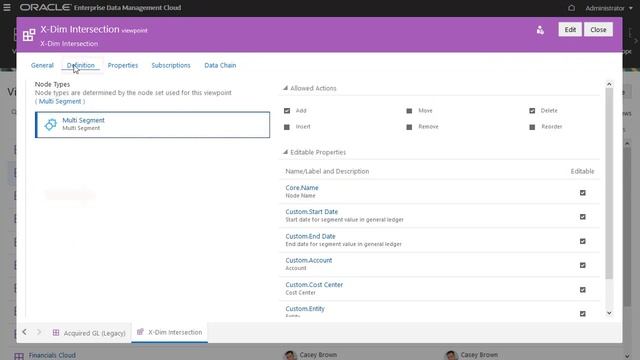Toggle Editable checkbox for Custom.Account
The image size is (640, 360).
(x=582, y=265)
